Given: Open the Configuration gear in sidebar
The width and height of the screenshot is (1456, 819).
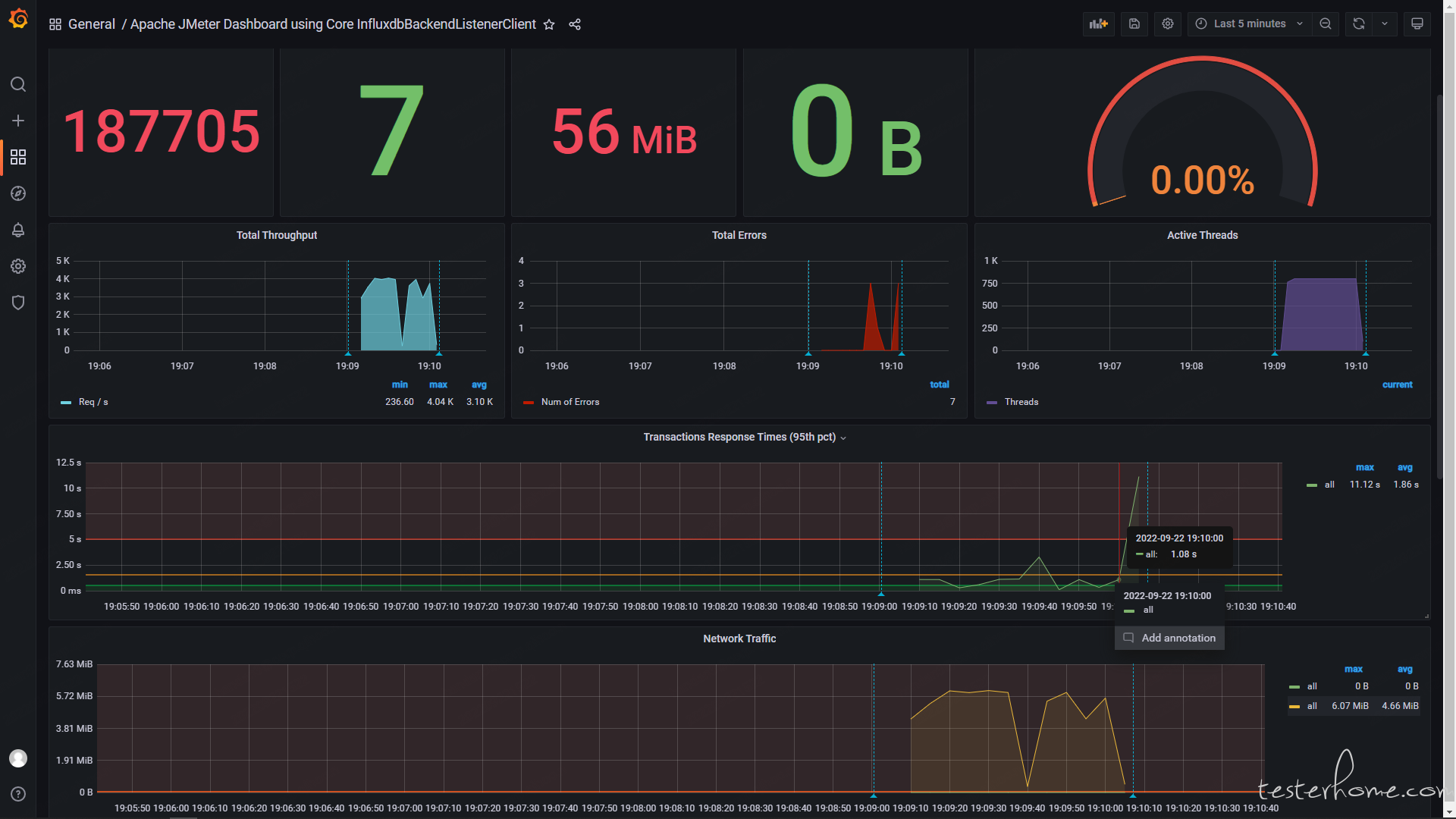Looking at the screenshot, I should coord(18,266).
